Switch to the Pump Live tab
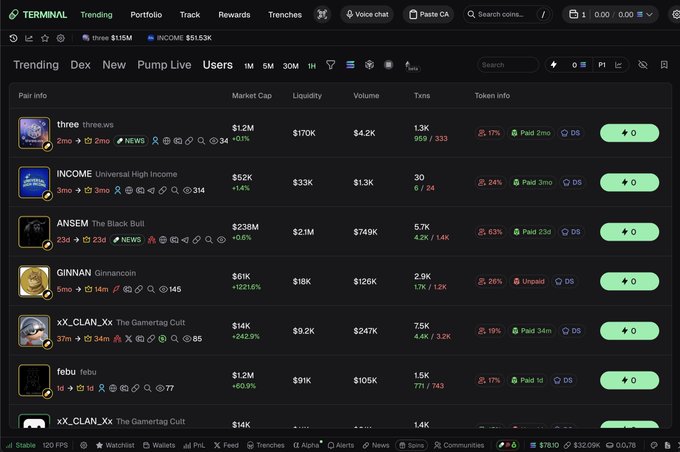680x452 pixels. [x=164, y=65]
